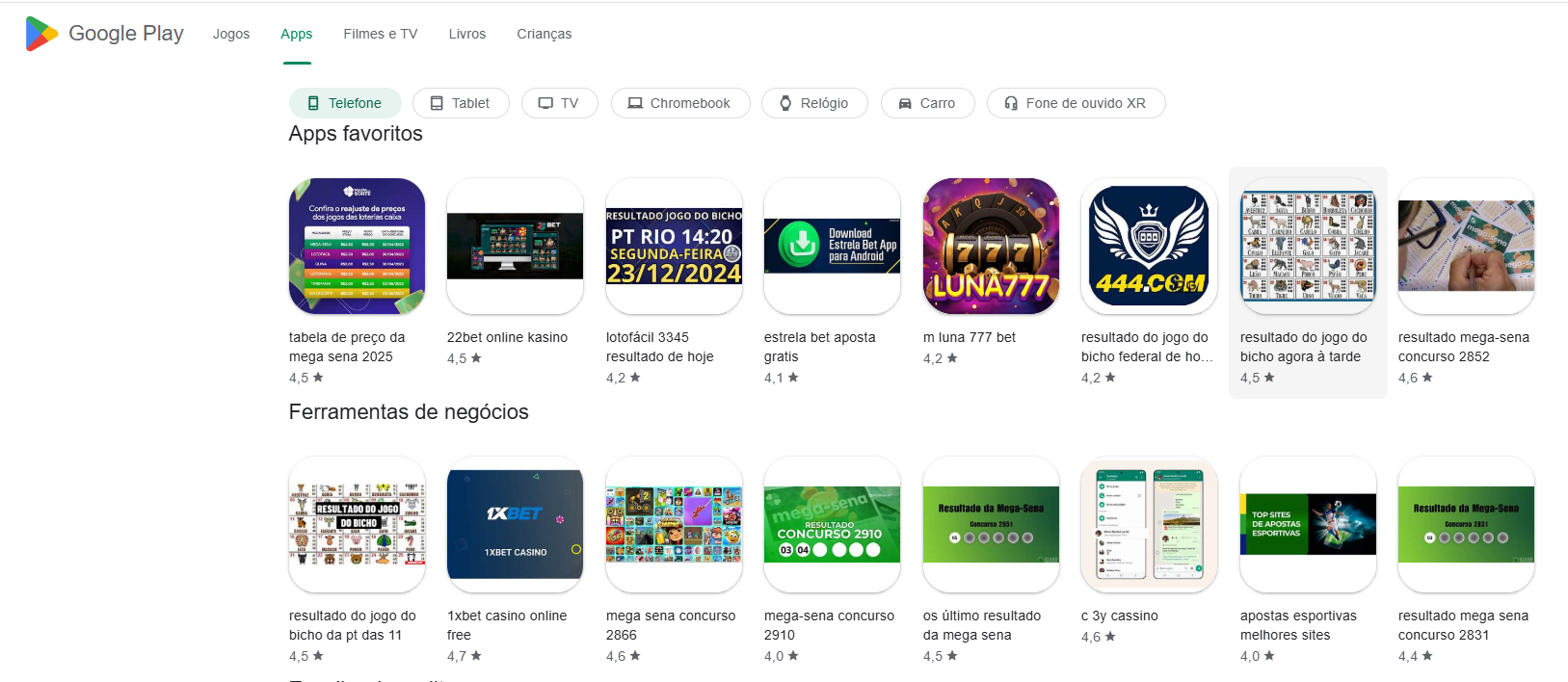
Task: Click 'os último resultado da mega sena' title
Action: click(x=982, y=625)
